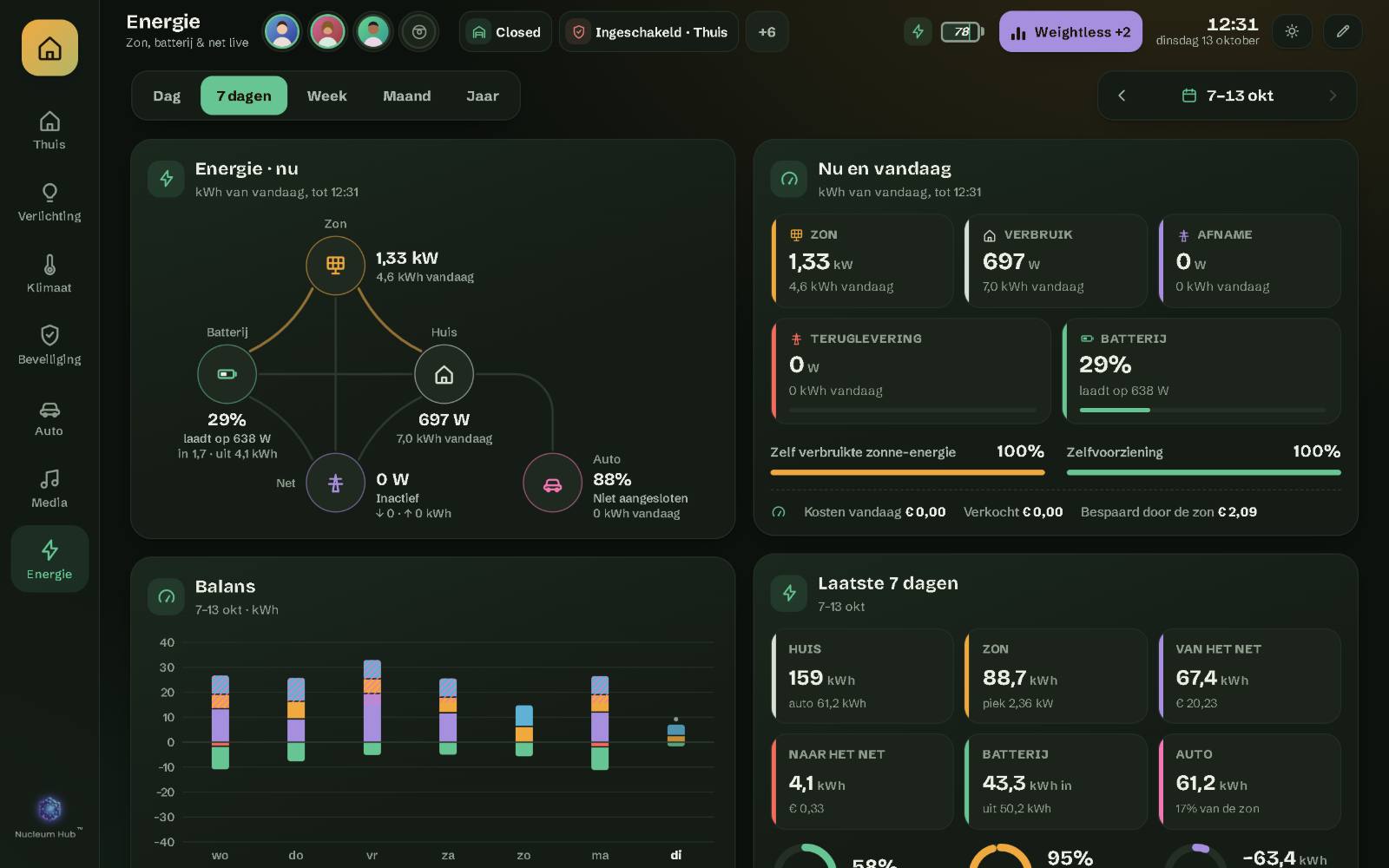
Task: Open the VAN HET NET 67,4 kWh card
Action: [x=1250, y=675]
